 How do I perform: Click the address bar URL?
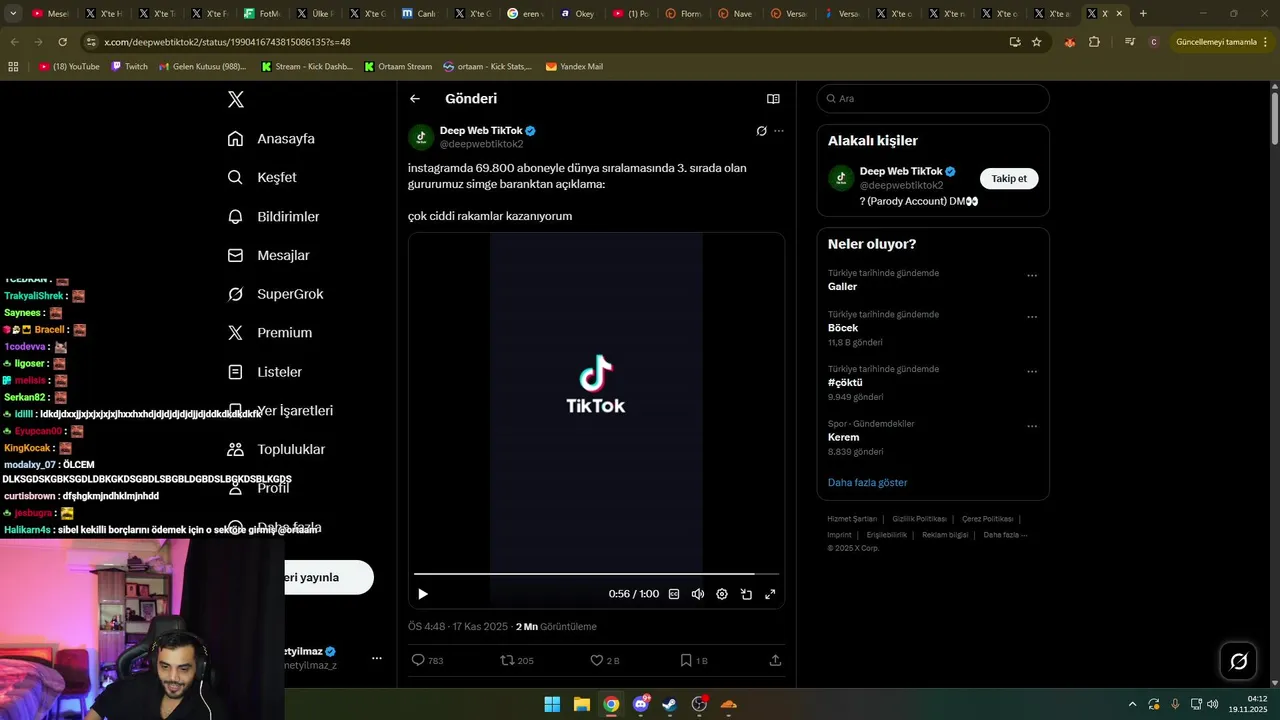pyautogui.click(x=227, y=42)
